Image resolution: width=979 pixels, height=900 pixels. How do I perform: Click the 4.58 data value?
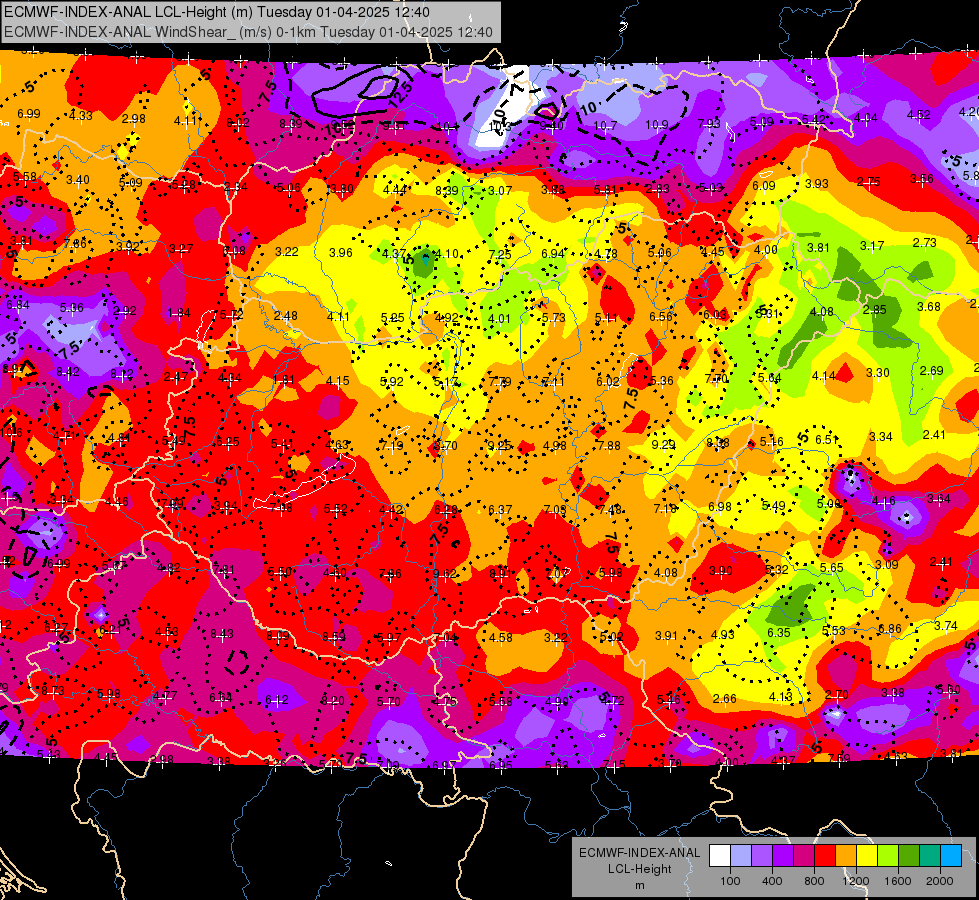[x=500, y=637]
